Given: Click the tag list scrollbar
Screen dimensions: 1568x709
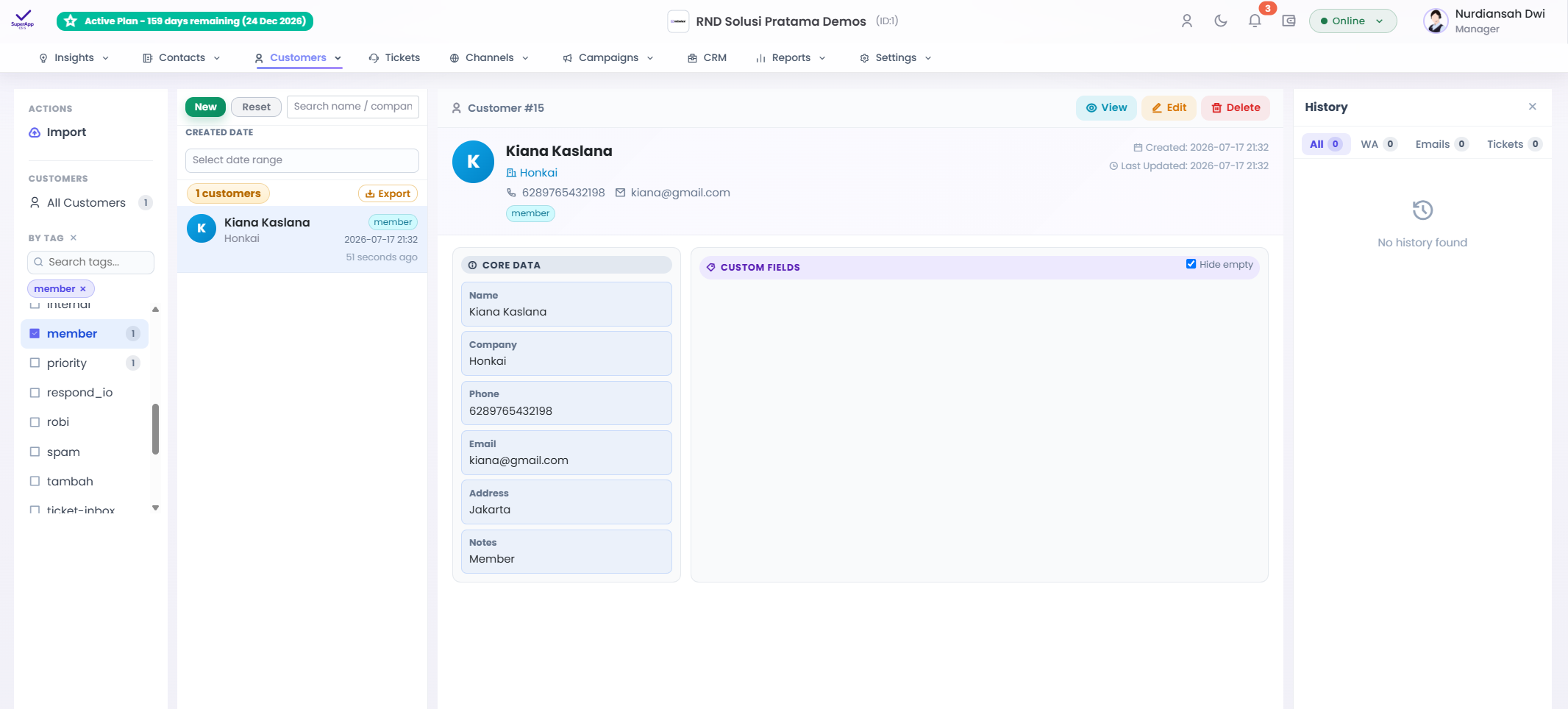Looking at the screenshot, I should 155,429.
